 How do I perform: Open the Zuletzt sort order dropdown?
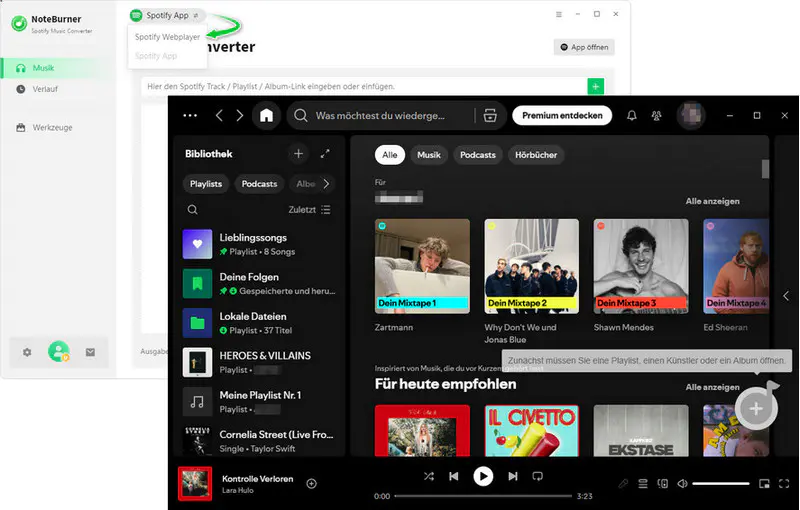309,210
